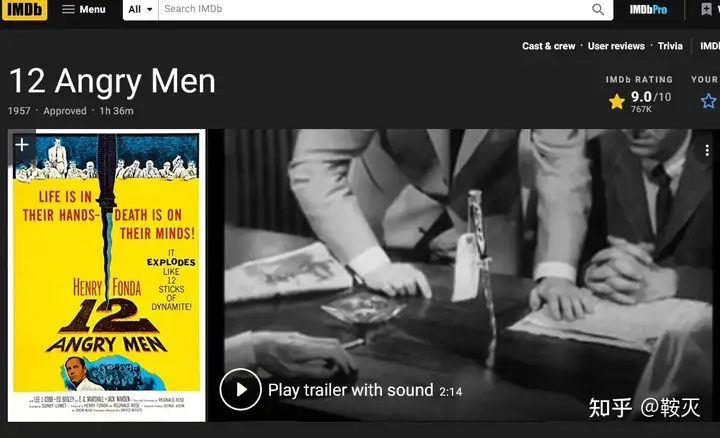Expand the All search category dropdown
Screen dimensions: 720x438
141,10
